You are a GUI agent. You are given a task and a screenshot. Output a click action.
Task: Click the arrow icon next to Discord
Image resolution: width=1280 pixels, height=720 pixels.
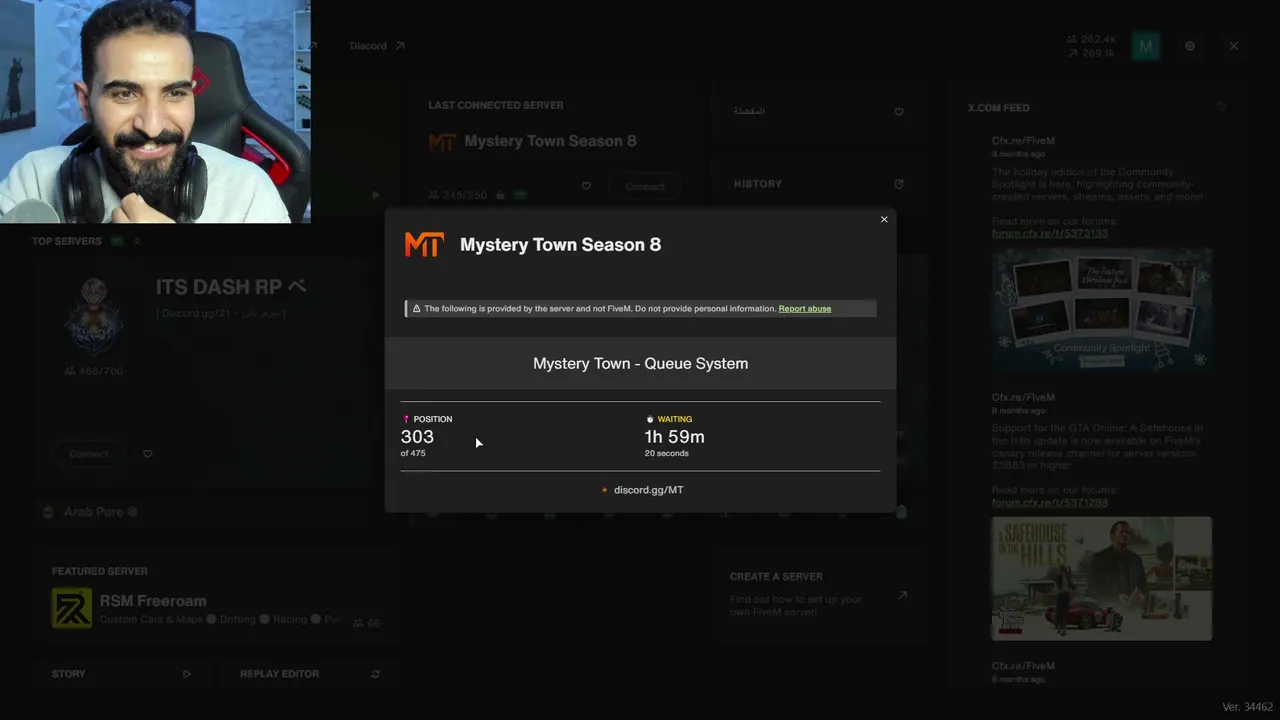click(400, 46)
